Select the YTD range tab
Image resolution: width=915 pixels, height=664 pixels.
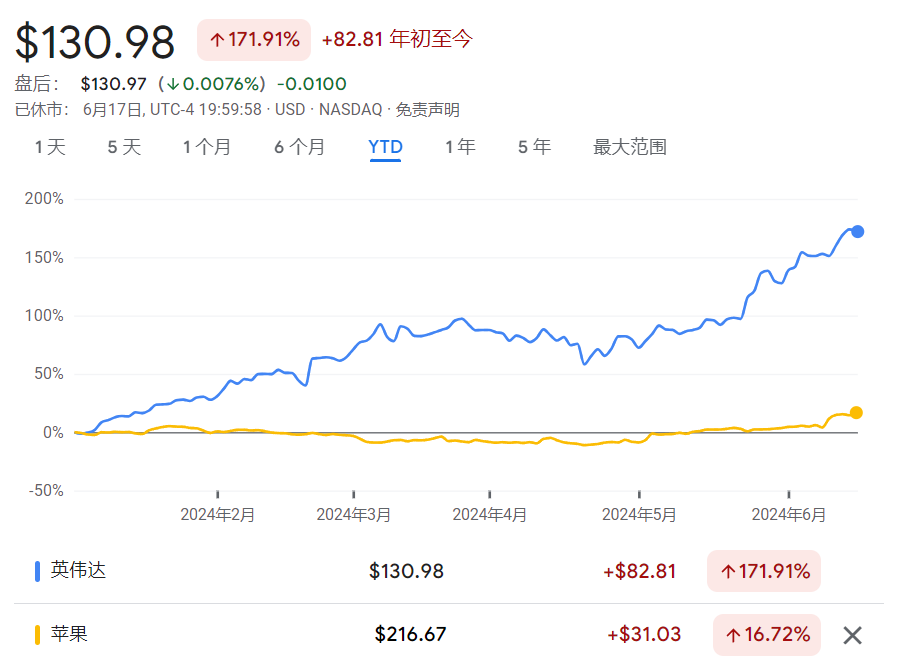[385, 147]
